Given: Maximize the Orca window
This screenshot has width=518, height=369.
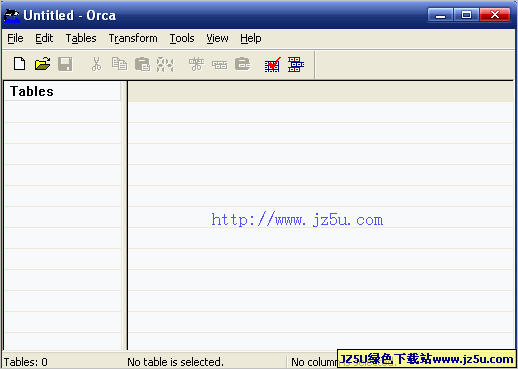Looking at the screenshot, I should pos(466,15).
